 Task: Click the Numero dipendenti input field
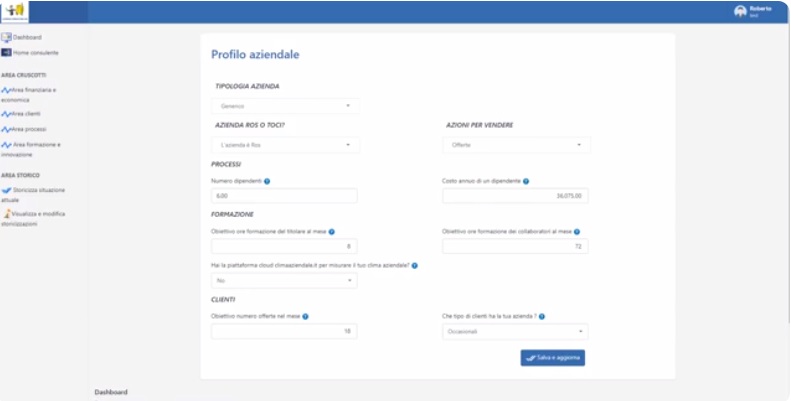284,196
